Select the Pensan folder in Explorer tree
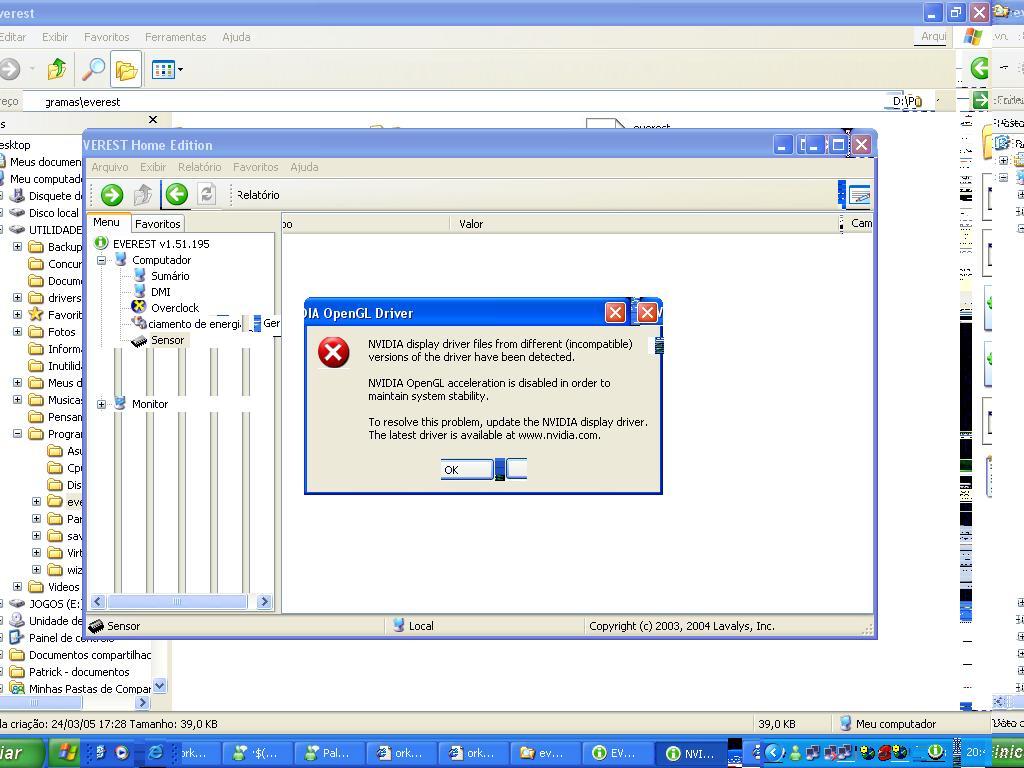This screenshot has height=768, width=1024. 65,416
